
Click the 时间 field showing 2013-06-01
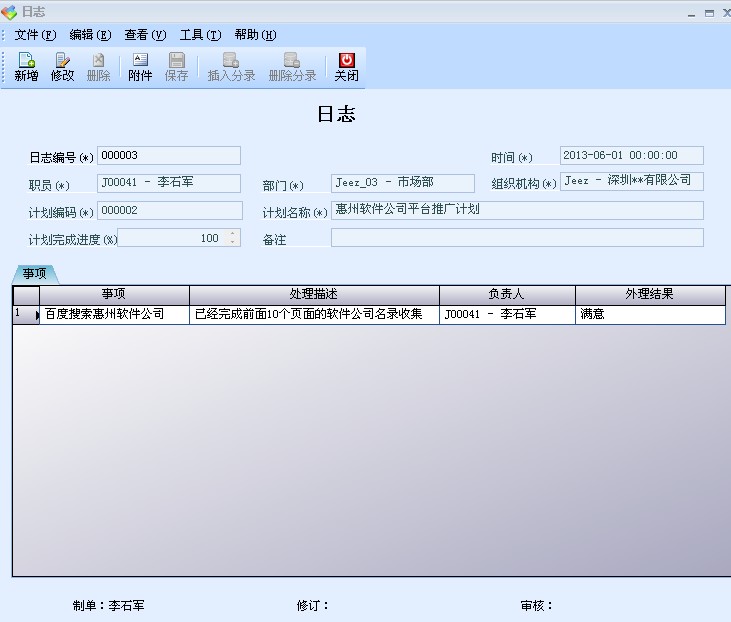point(632,155)
